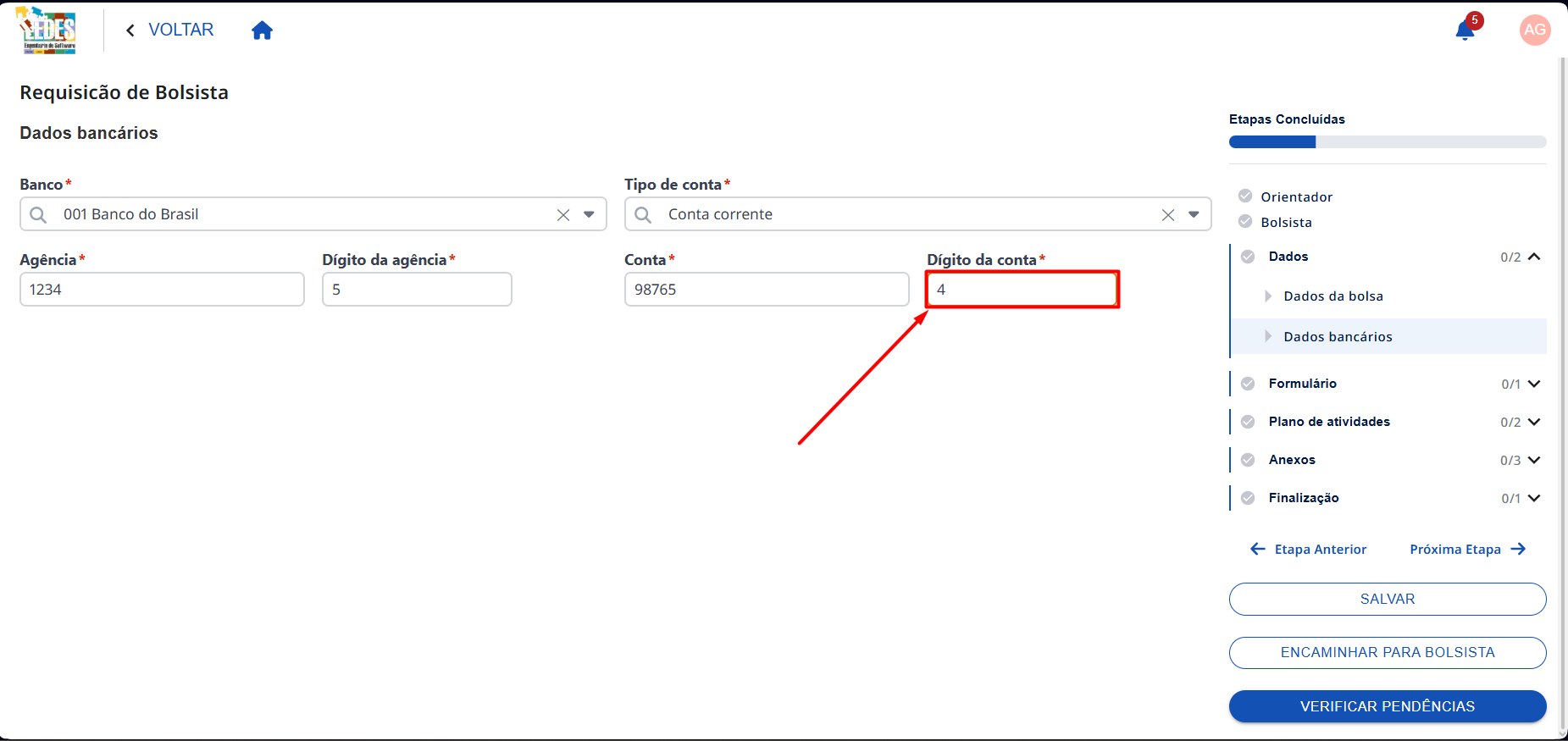Click the SALVAR button

(x=1388, y=599)
